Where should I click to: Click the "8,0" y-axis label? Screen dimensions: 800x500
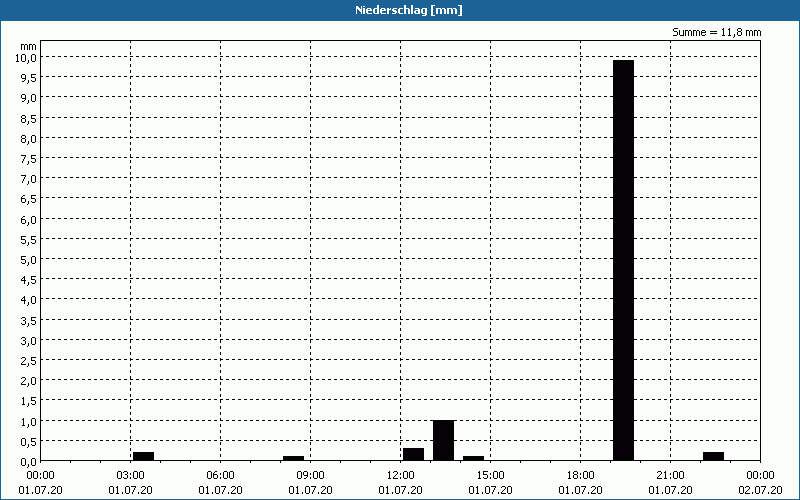(28, 138)
